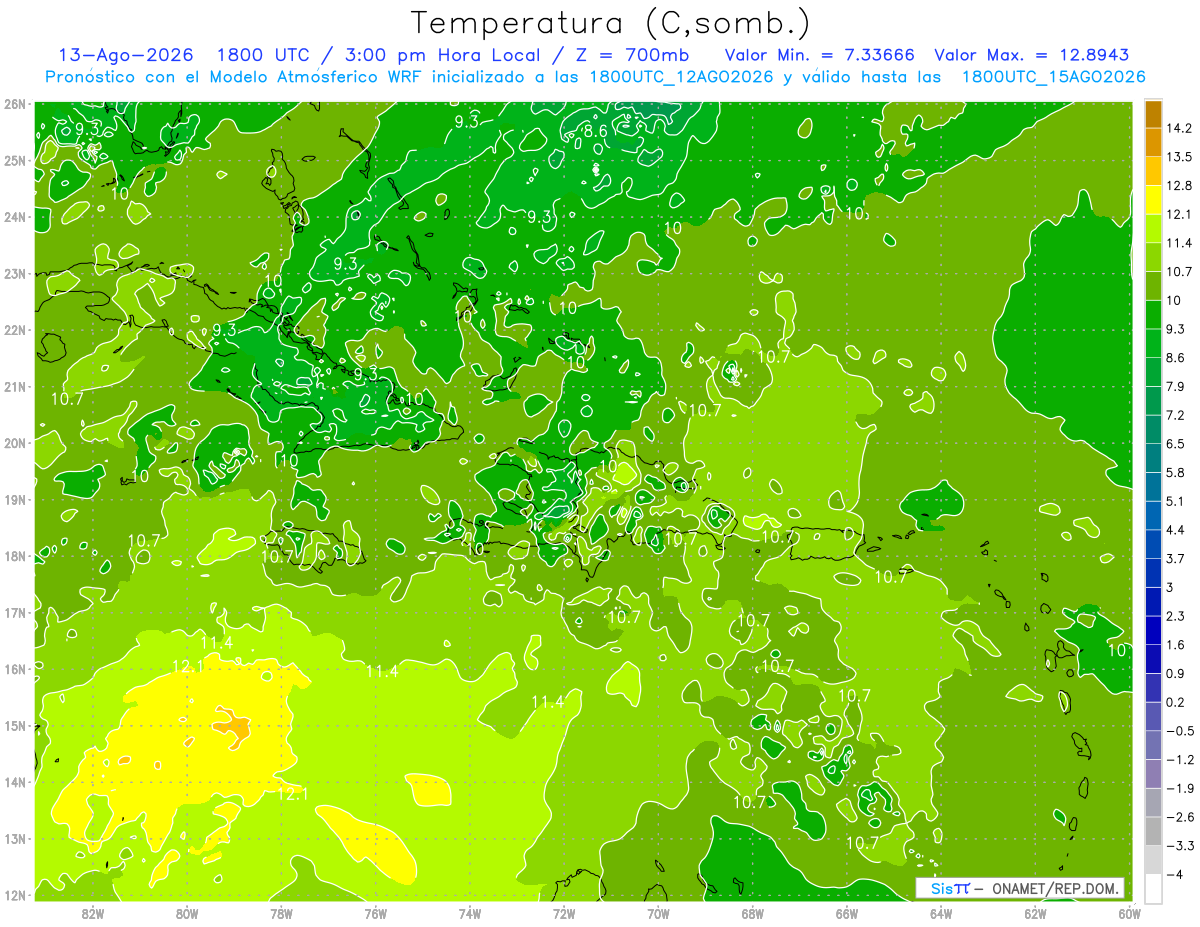Screen dimensions: 1200x927
Task: Click the legend value 14.2
Action: point(1180,128)
